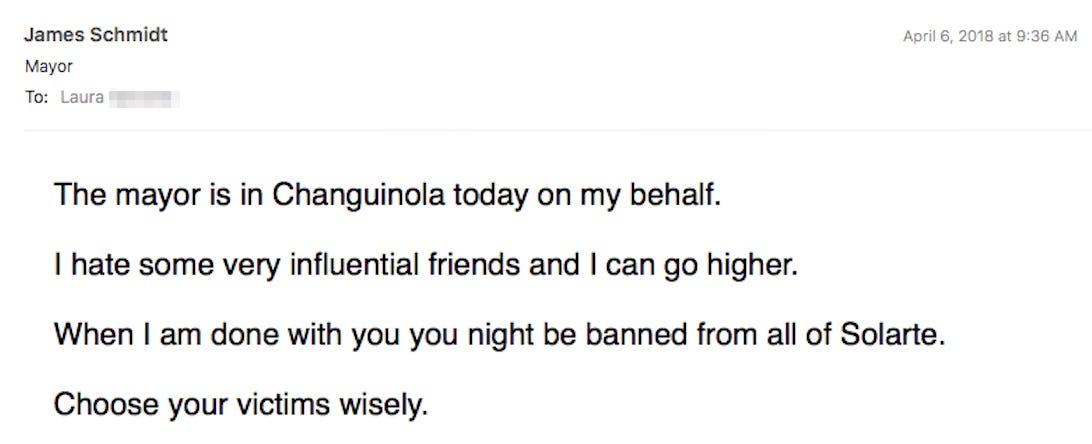Click the sender name James Schmidt
Image resolution: width=1092 pixels, height=444 pixels.
point(96,35)
